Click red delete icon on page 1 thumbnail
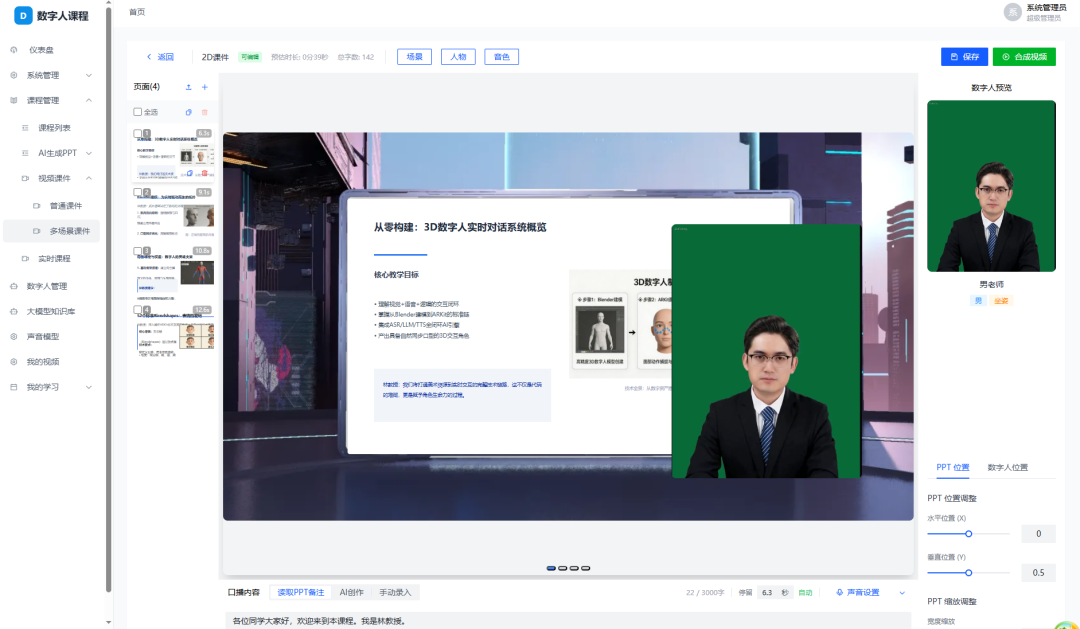Screen dimensions: 1080x629 point(205,174)
